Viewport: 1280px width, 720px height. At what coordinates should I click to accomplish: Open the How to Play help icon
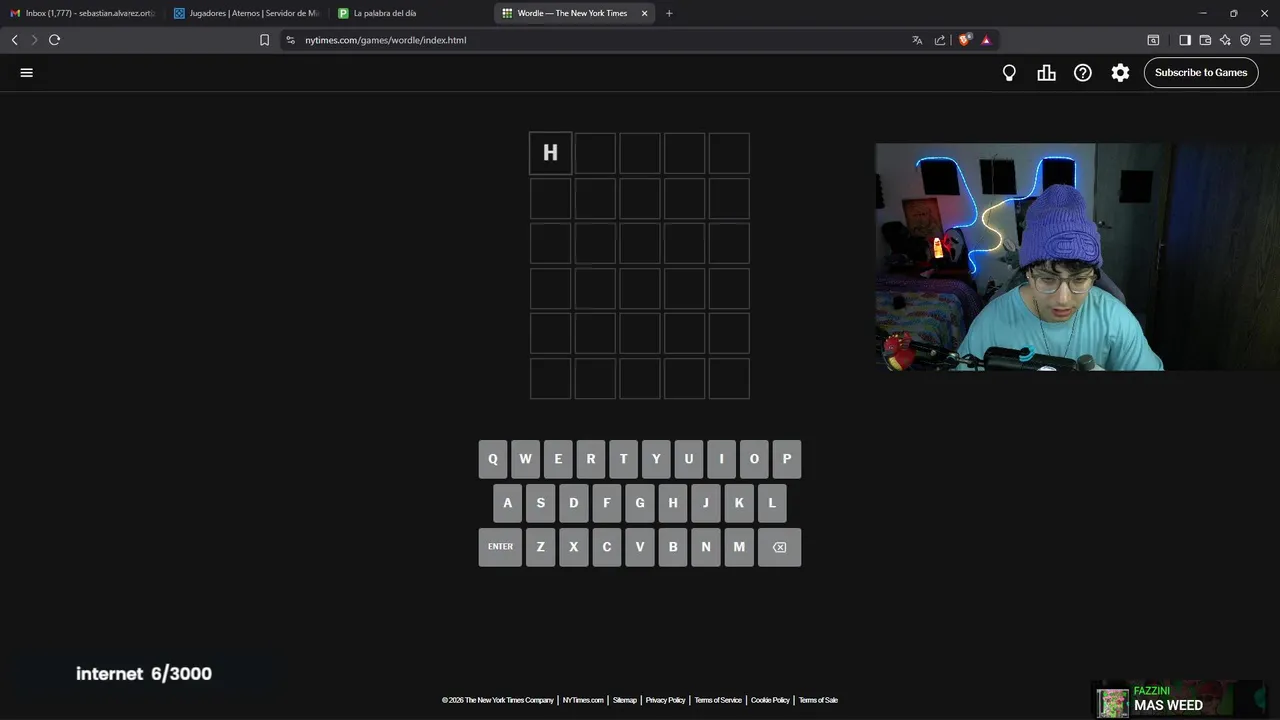pyautogui.click(x=1083, y=73)
